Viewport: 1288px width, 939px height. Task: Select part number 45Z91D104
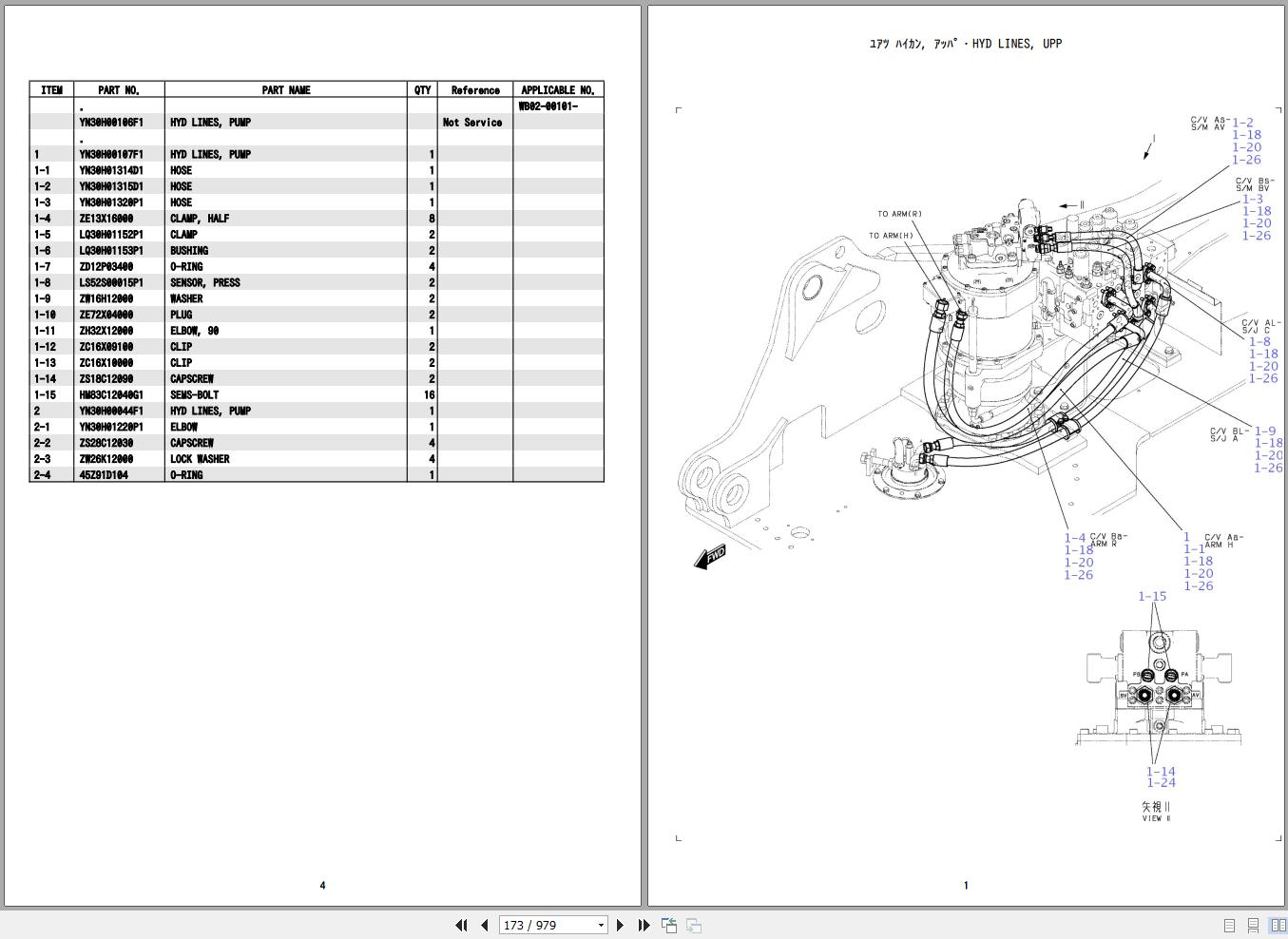coord(104,475)
